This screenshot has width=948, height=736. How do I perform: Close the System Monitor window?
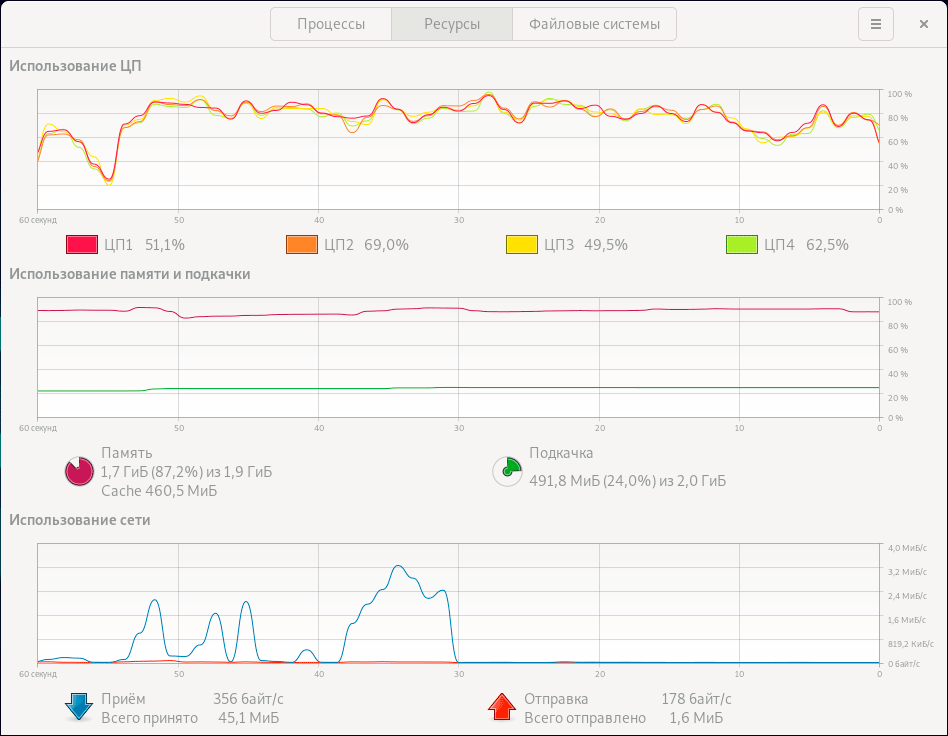pyautogui.click(x=923, y=24)
